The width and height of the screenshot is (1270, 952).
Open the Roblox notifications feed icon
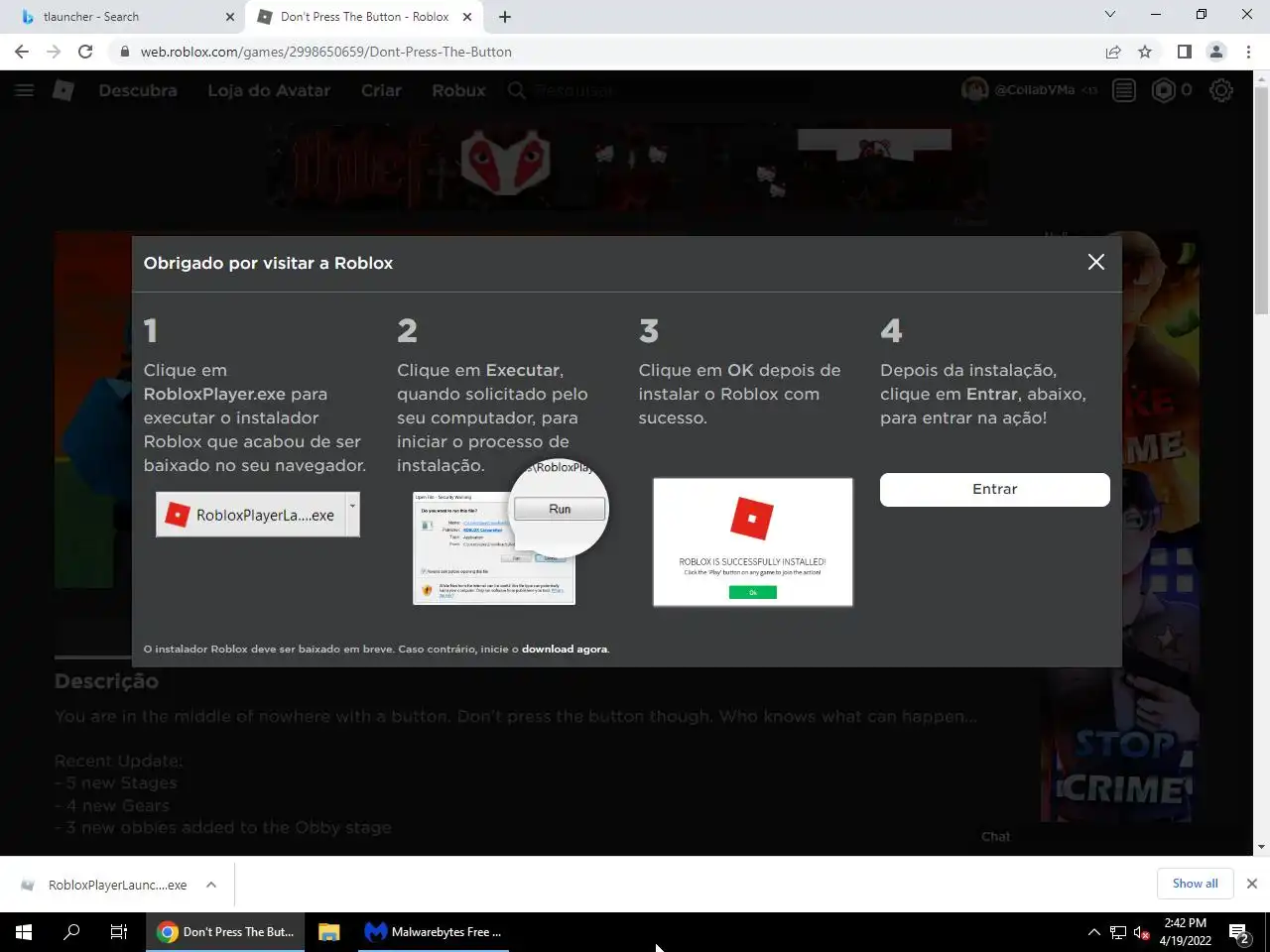point(1124,90)
